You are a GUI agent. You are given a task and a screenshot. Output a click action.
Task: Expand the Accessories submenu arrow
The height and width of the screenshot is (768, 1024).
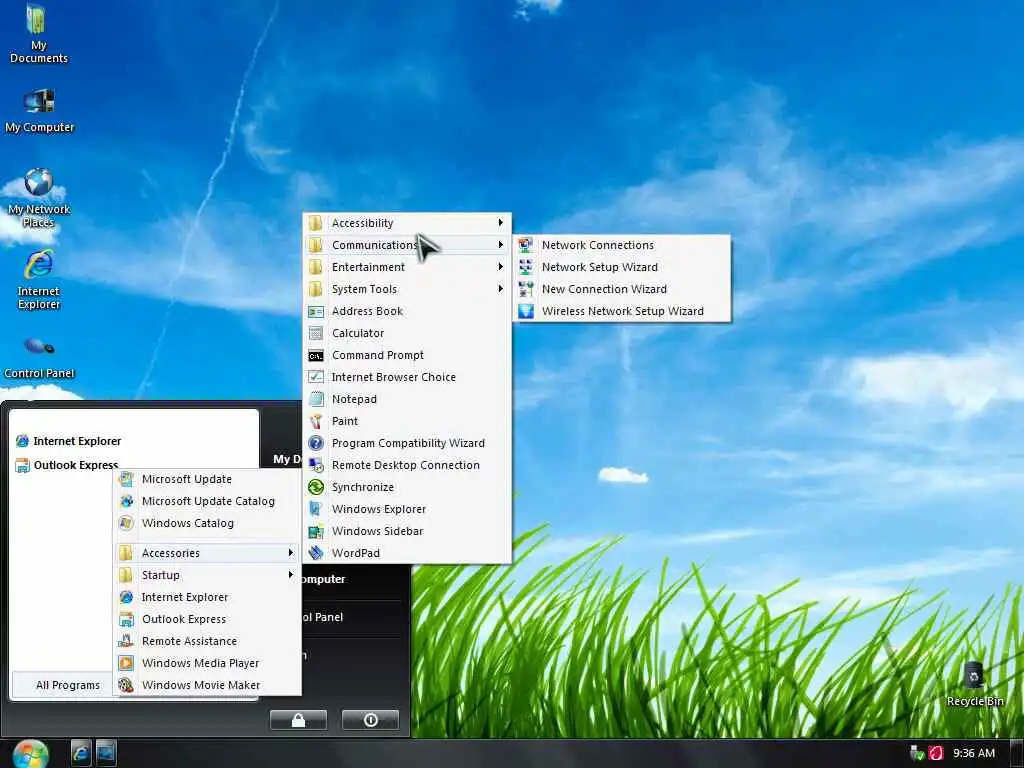pos(291,553)
